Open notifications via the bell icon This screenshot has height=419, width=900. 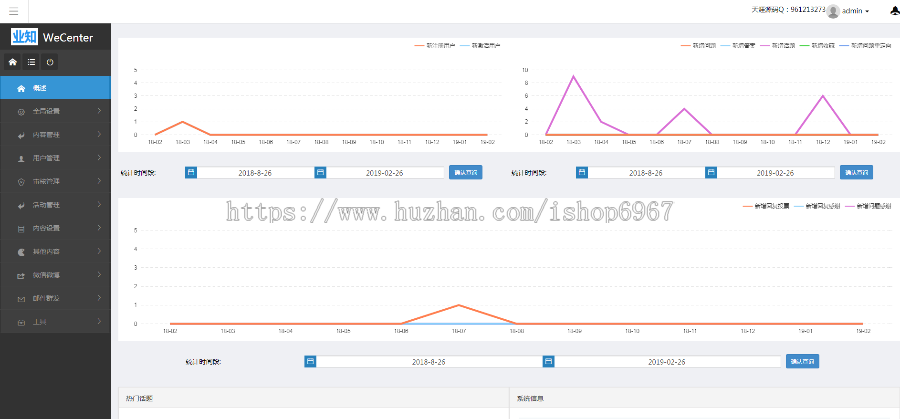894,10
